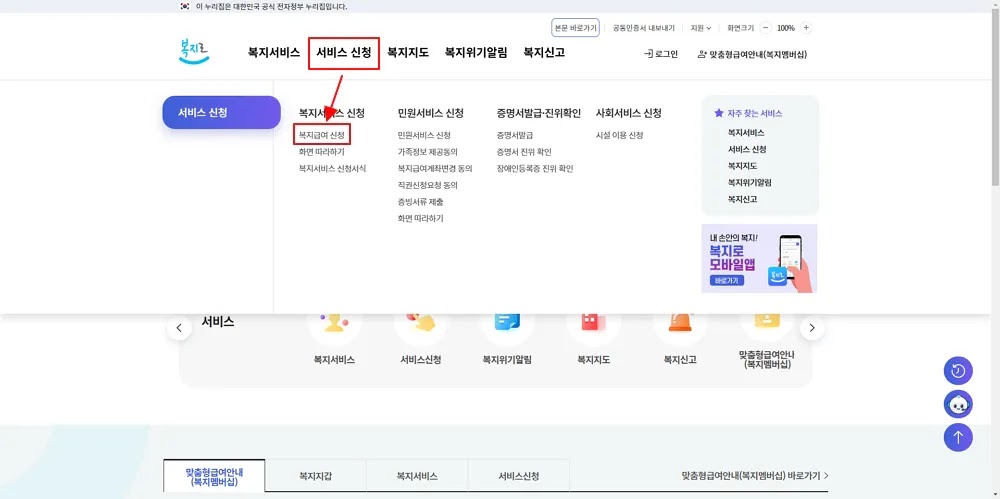Screen dimensions: 1000x499
Task: Open the 복지지도 top menu
Action: pyautogui.click(x=408, y=53)
